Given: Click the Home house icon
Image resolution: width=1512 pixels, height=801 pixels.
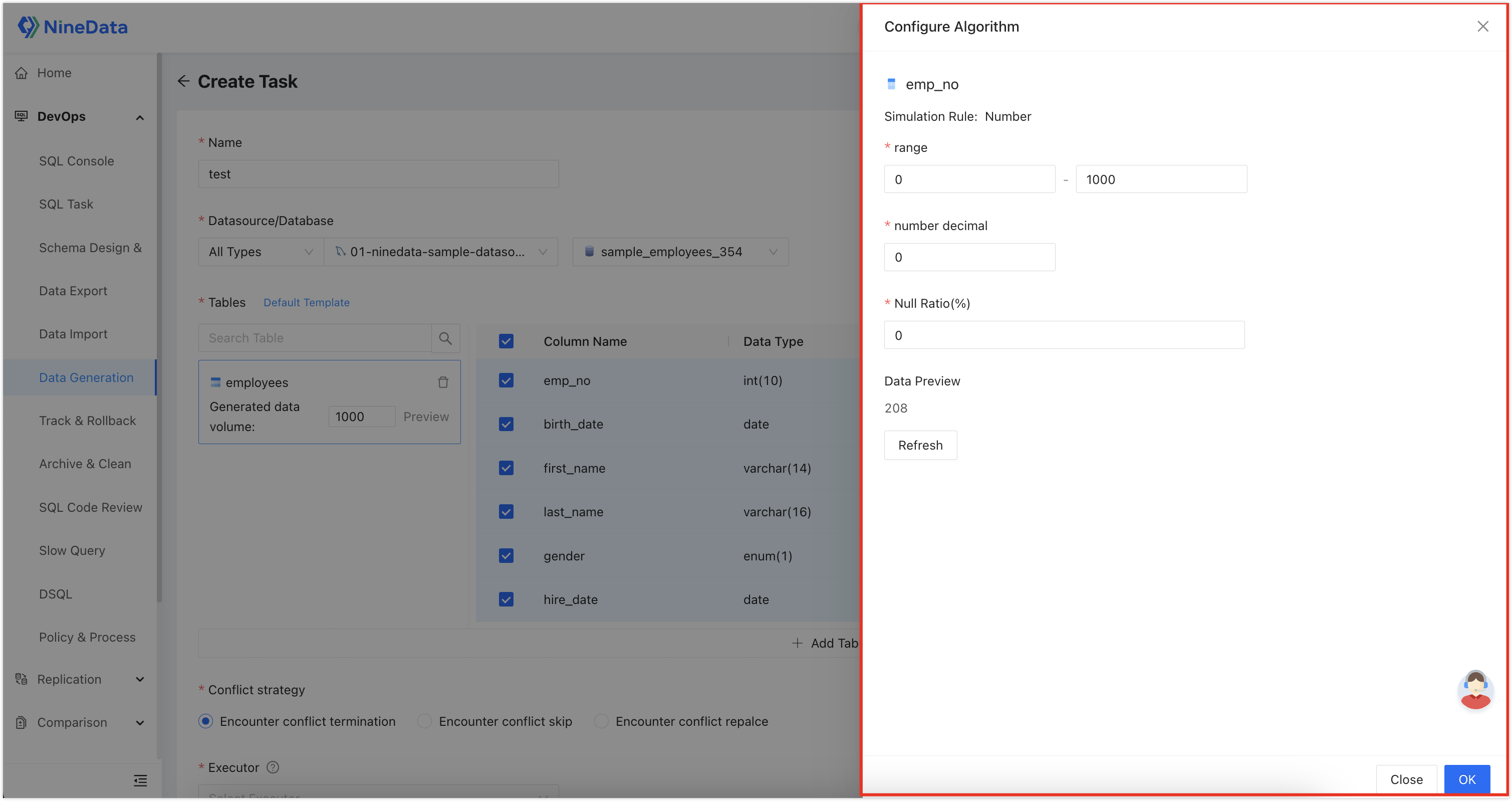Looking at the screenshot, I should 21,73.
